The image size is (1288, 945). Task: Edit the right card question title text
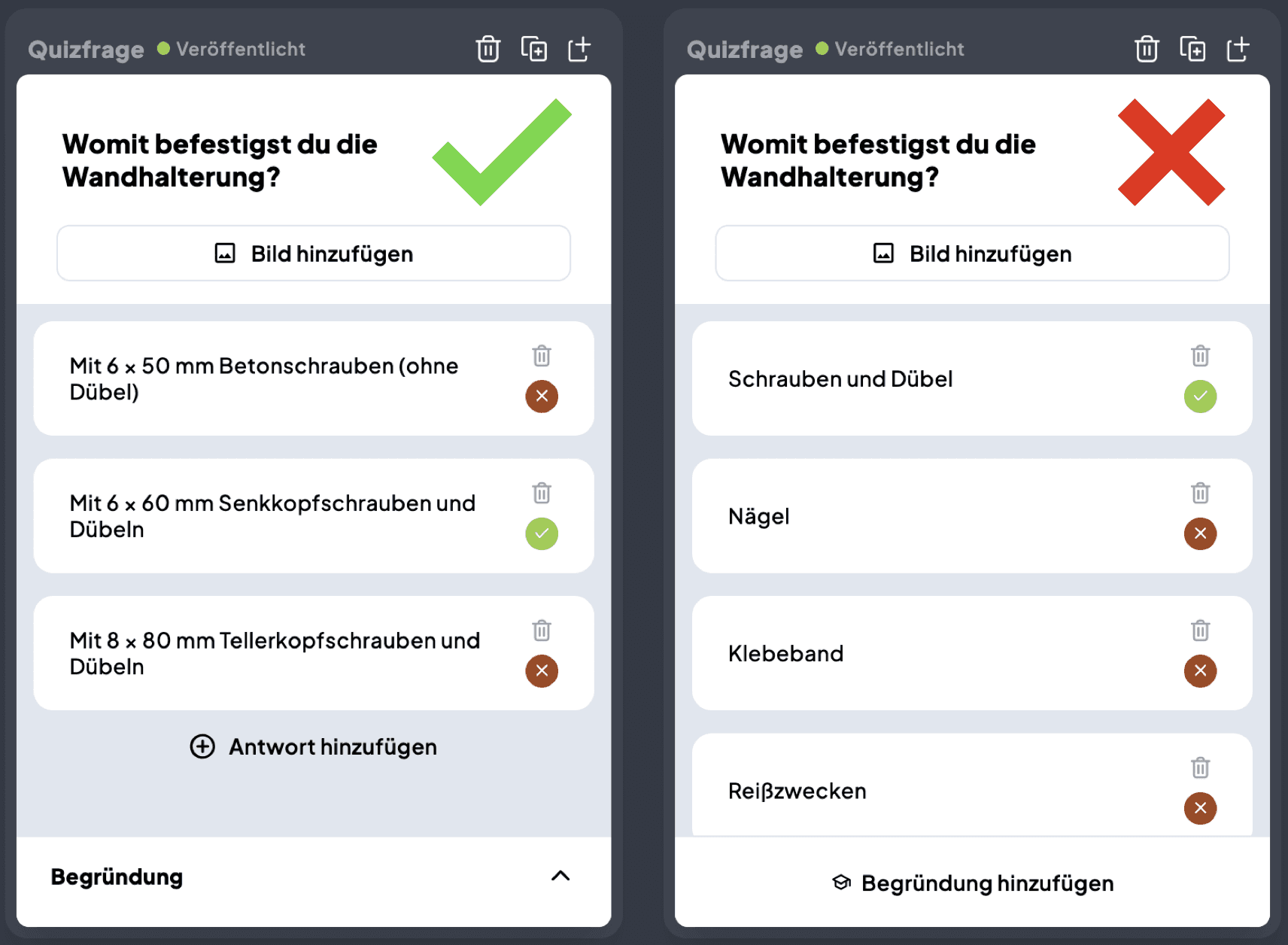pos(878,160)
